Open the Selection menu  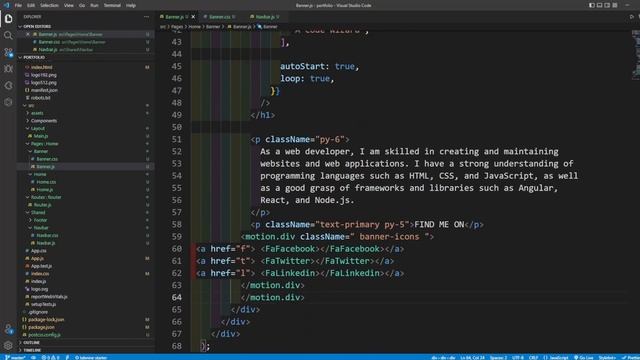click(49, 5)
